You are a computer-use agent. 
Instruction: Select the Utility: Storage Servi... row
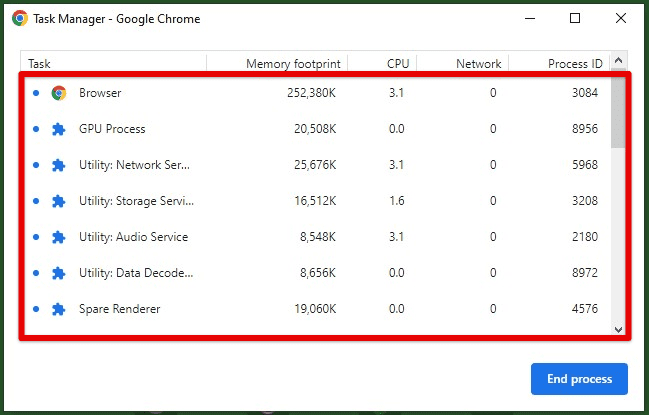point(317,201)
